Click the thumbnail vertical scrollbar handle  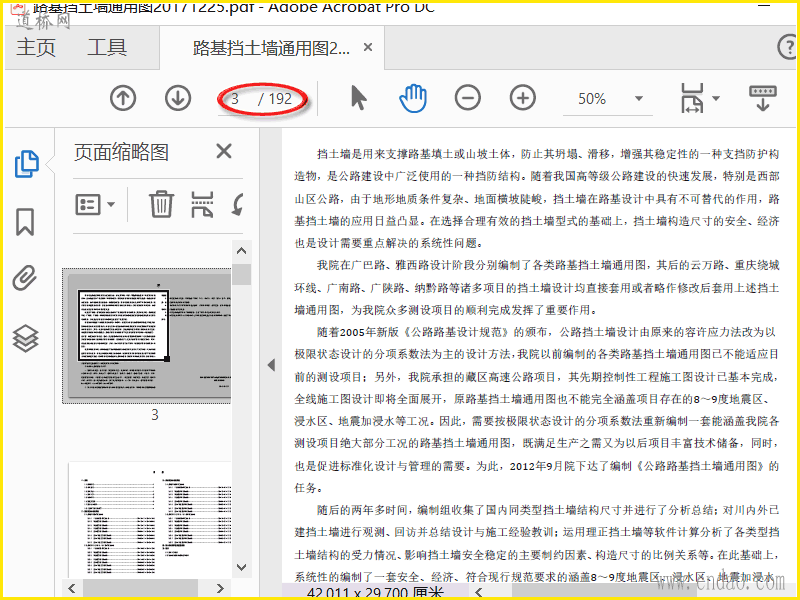pyautogui.click(x=242, y=274)
